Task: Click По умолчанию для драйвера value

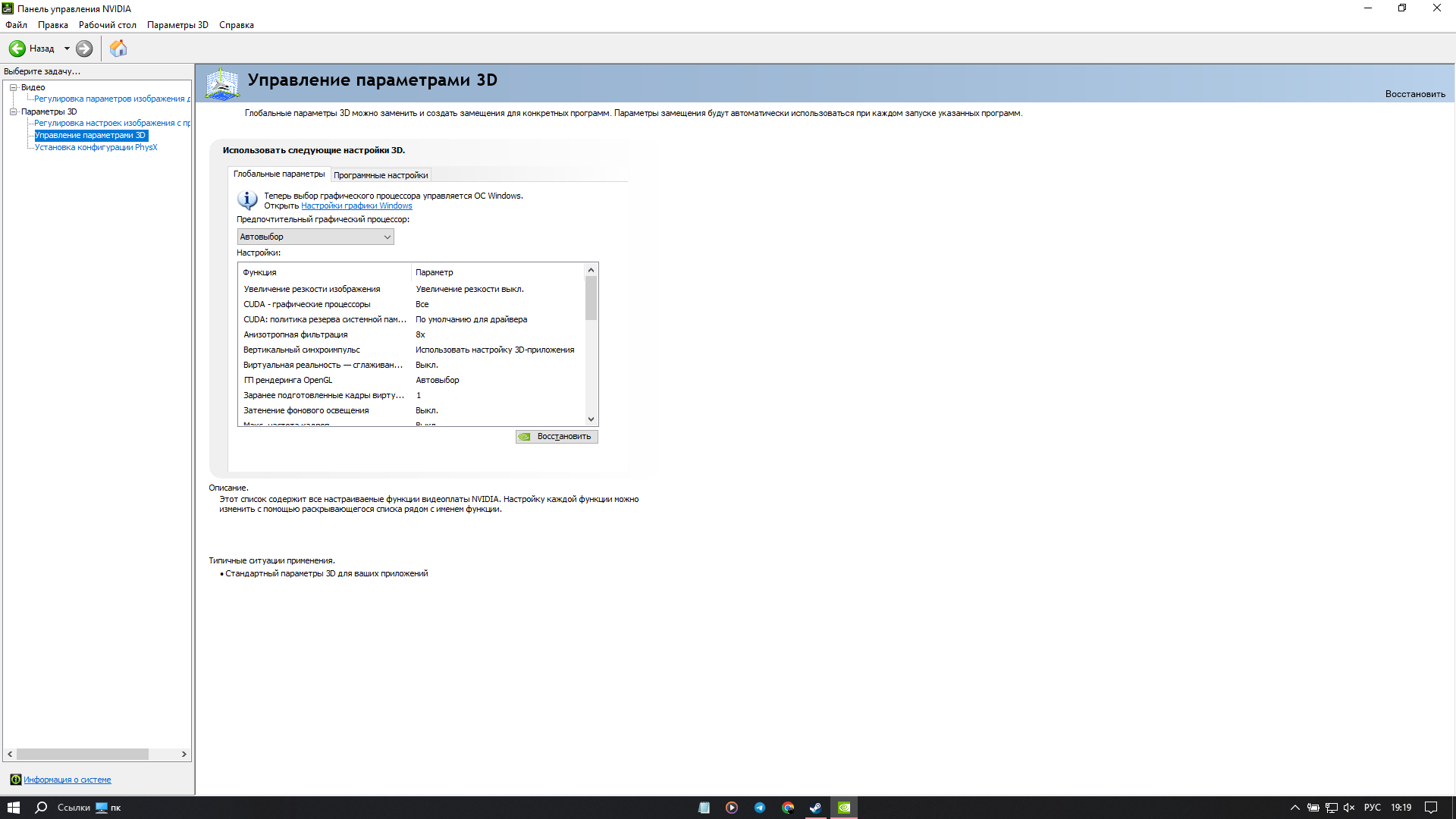Action: tap(471, 319)
